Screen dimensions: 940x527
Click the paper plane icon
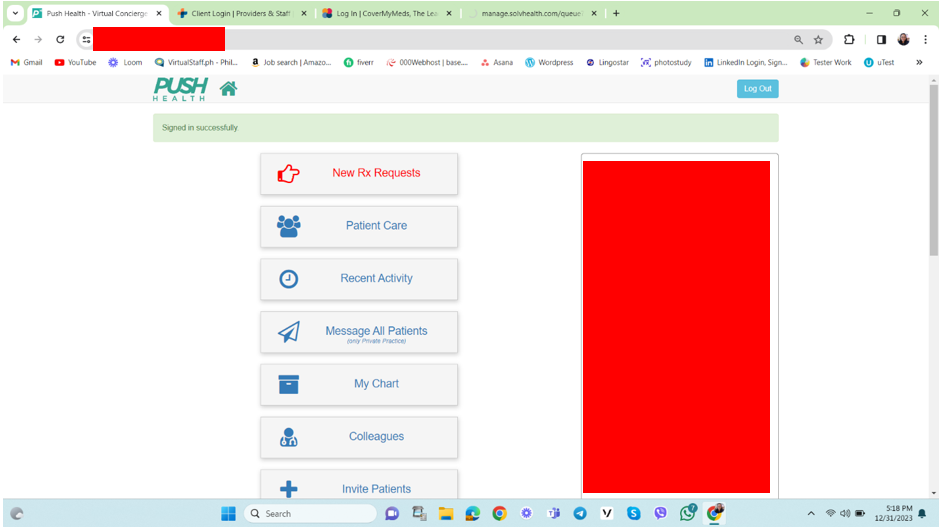click(x=288, y=332)
